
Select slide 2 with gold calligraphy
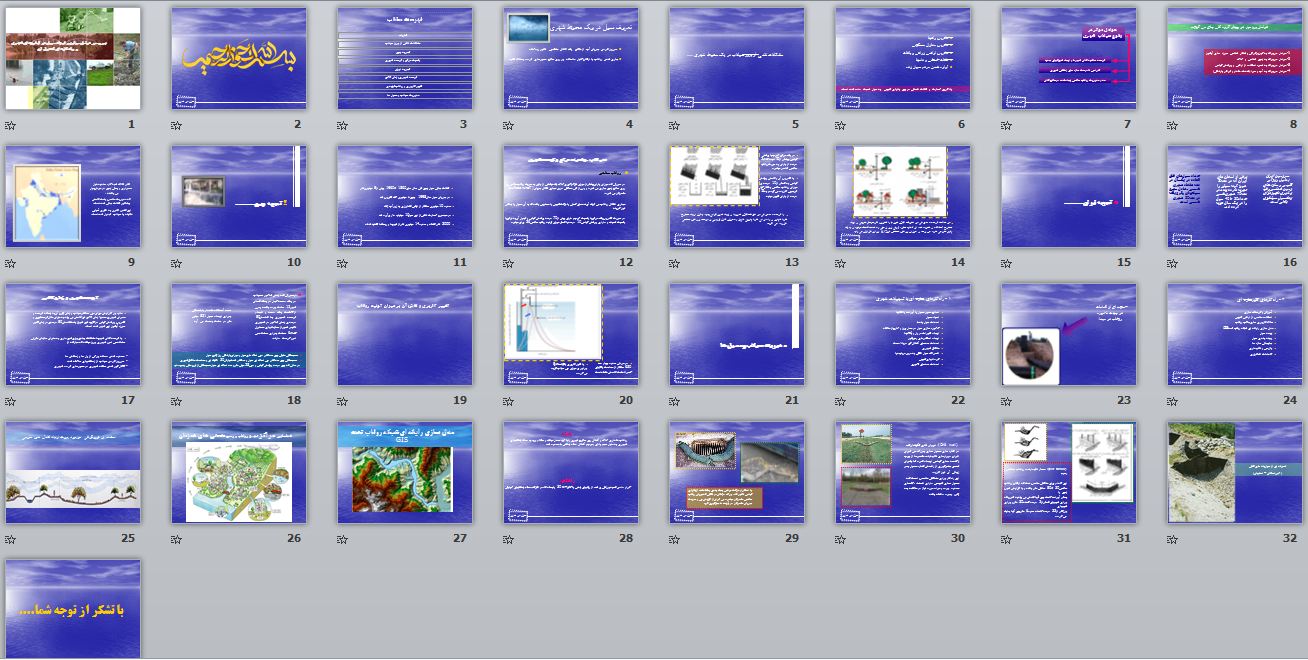pos(239,59)
